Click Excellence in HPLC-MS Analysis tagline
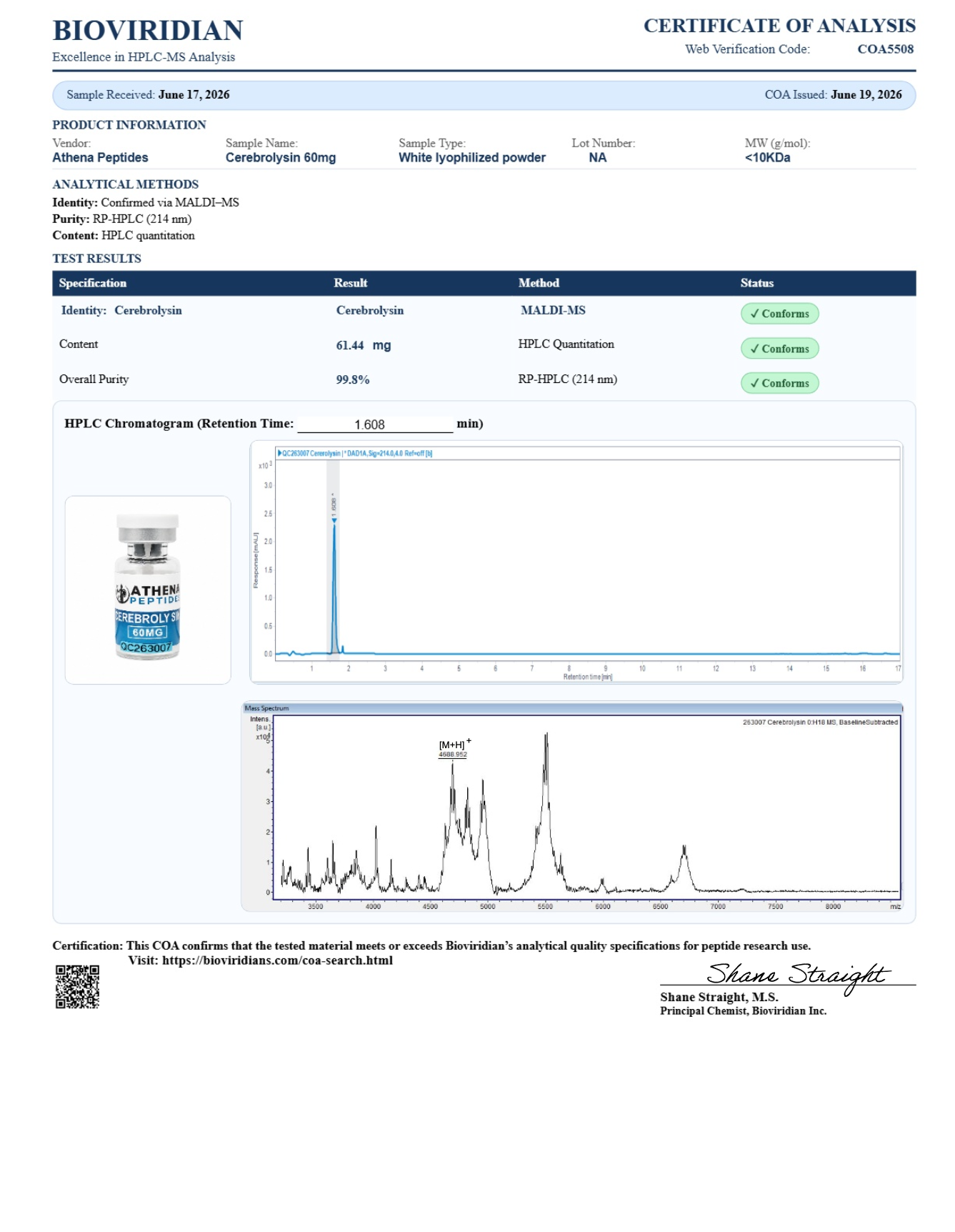955x1232 pixels. click(x=144, y=57)
